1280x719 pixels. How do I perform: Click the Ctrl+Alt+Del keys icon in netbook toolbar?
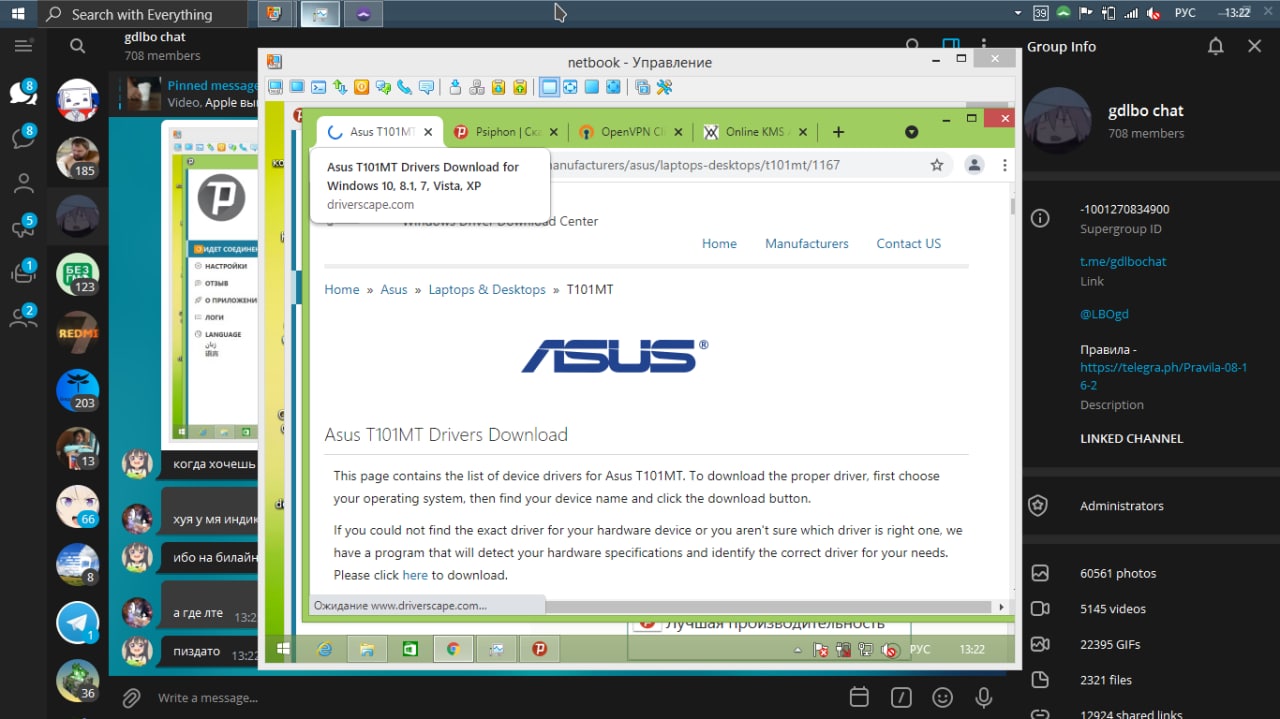click(x=477, y=87)
